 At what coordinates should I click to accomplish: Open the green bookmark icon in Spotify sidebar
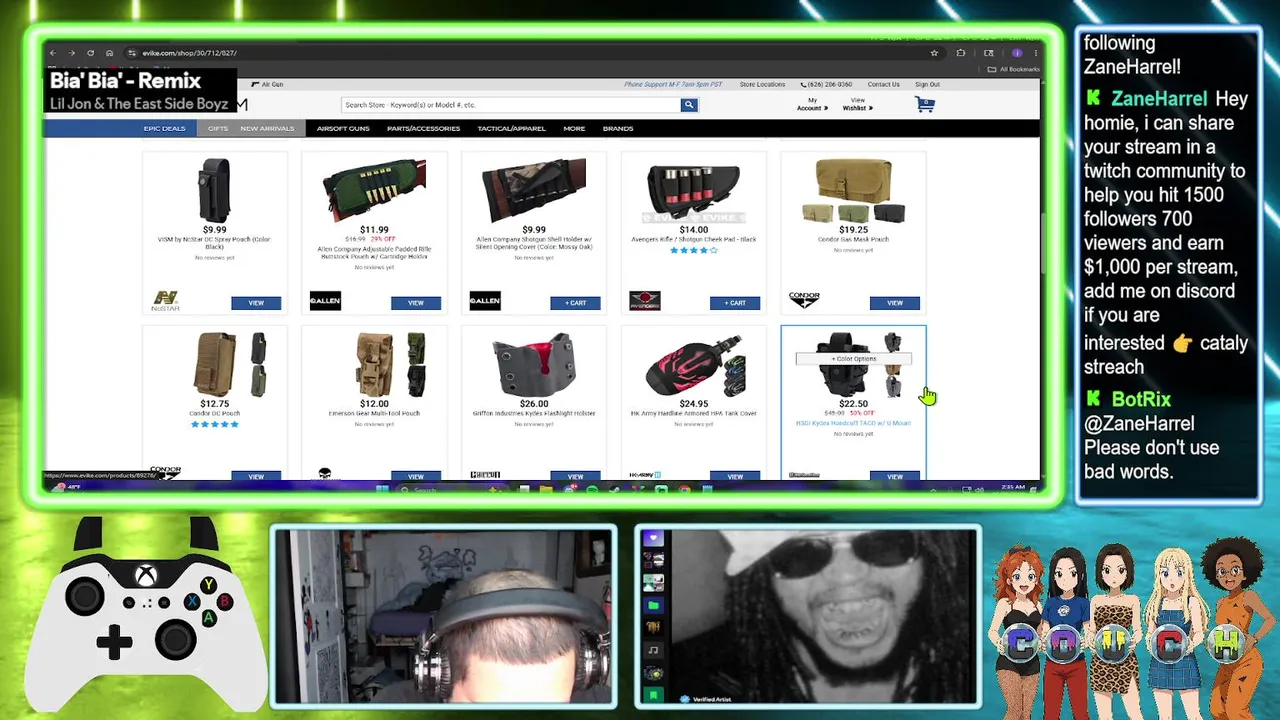[653, 695]
